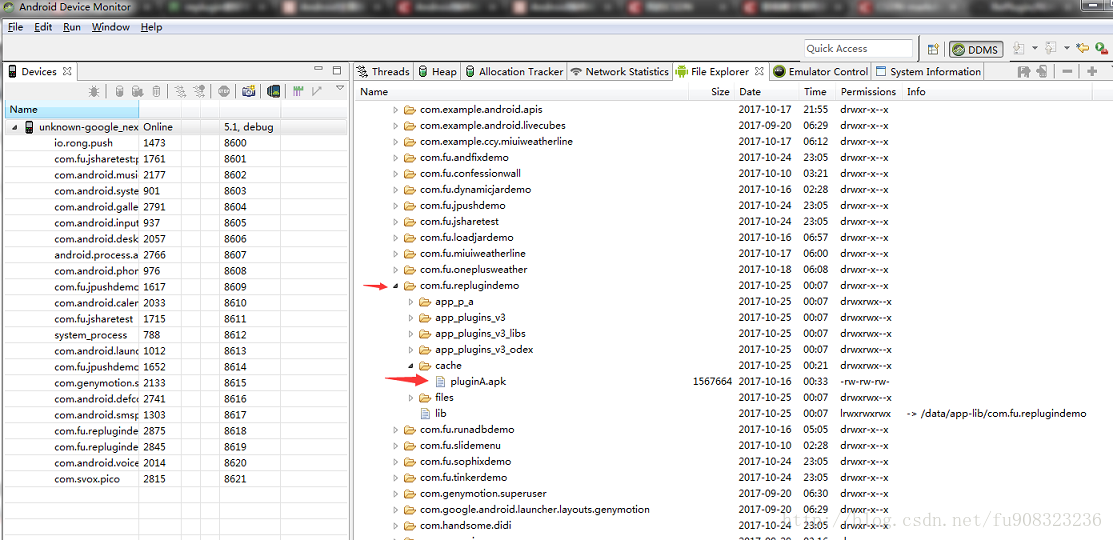Image resolution: width=1113 pixels, height=540 pixels.
Task: Click the Open Perspective icon
Action: 933,49
